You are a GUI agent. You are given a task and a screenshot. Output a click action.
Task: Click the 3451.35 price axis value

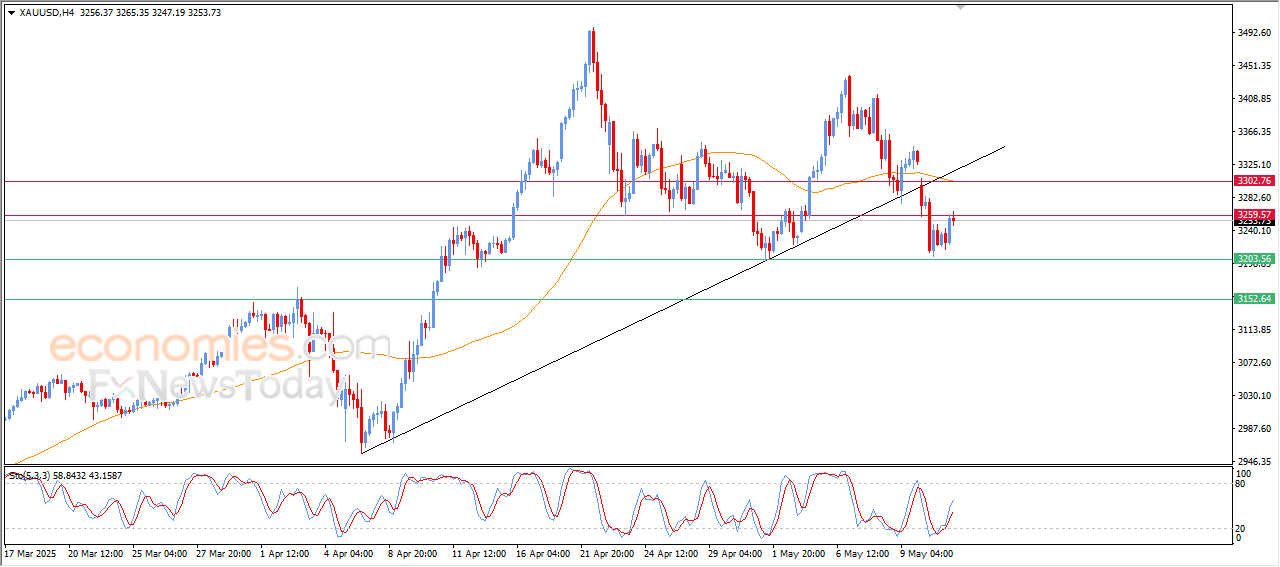(1255, 66)
